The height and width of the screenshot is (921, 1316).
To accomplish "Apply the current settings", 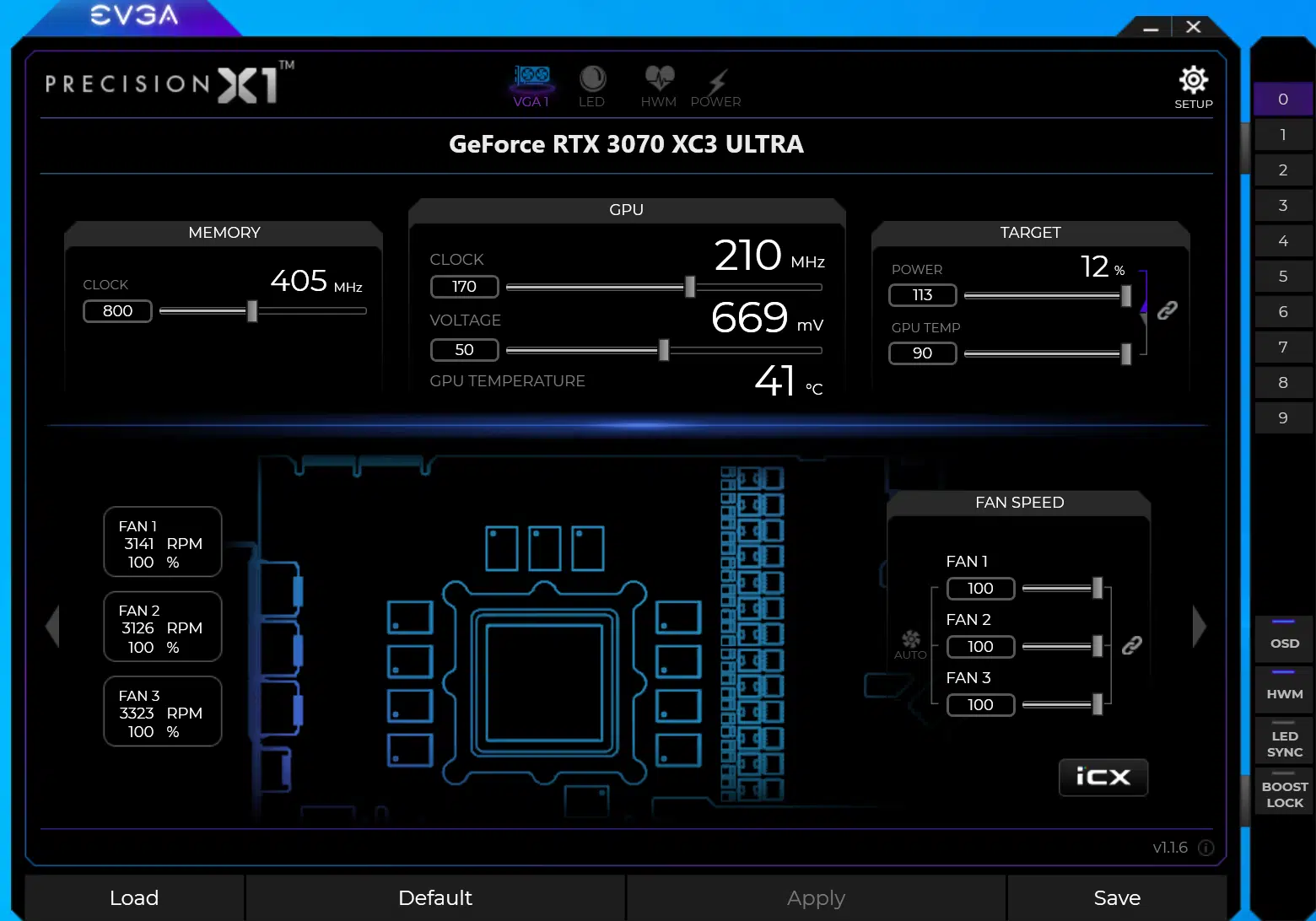I will pos(815,897).
